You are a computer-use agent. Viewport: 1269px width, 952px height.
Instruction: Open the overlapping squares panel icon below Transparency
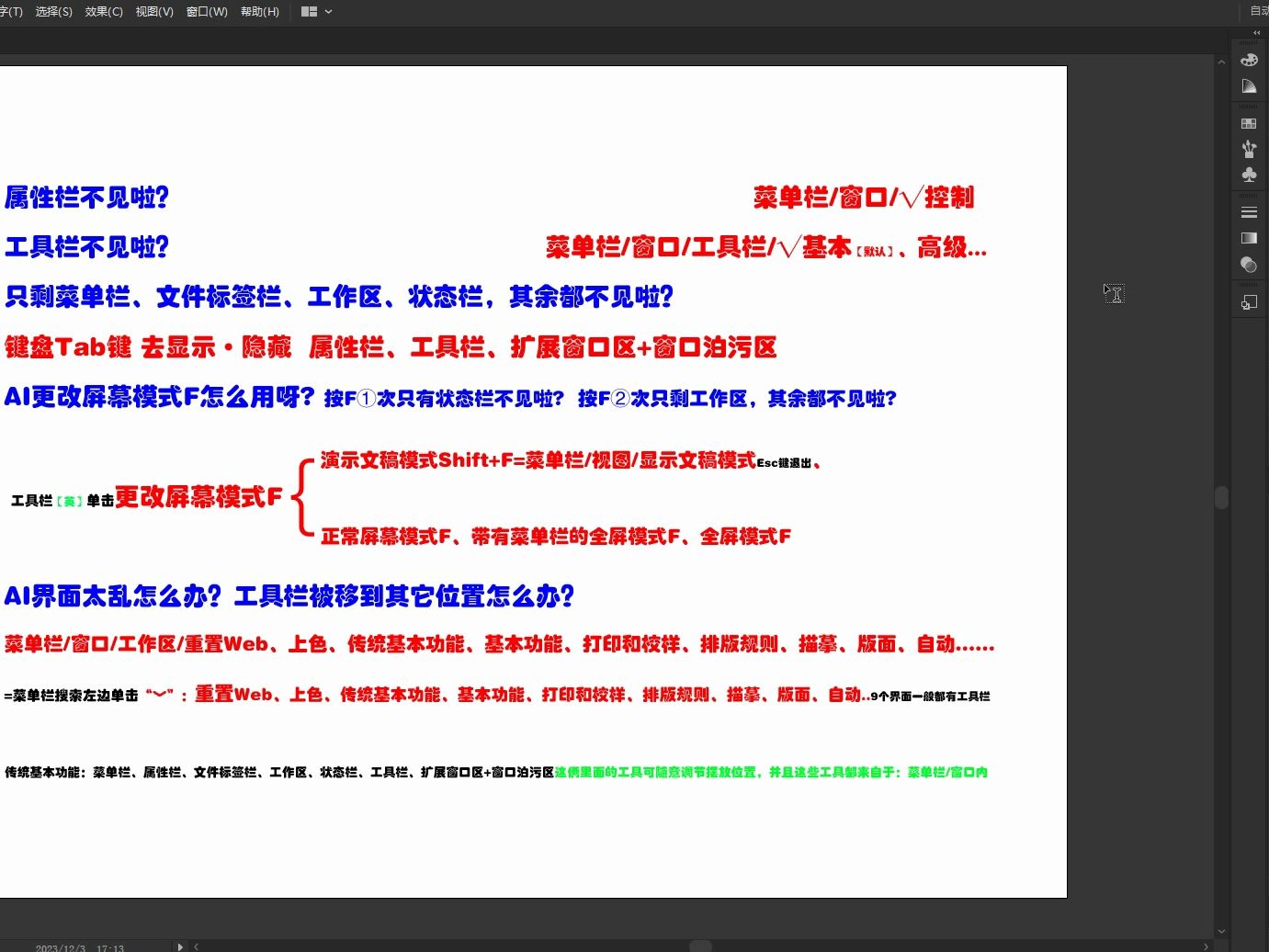click(x=1249, y=302)
